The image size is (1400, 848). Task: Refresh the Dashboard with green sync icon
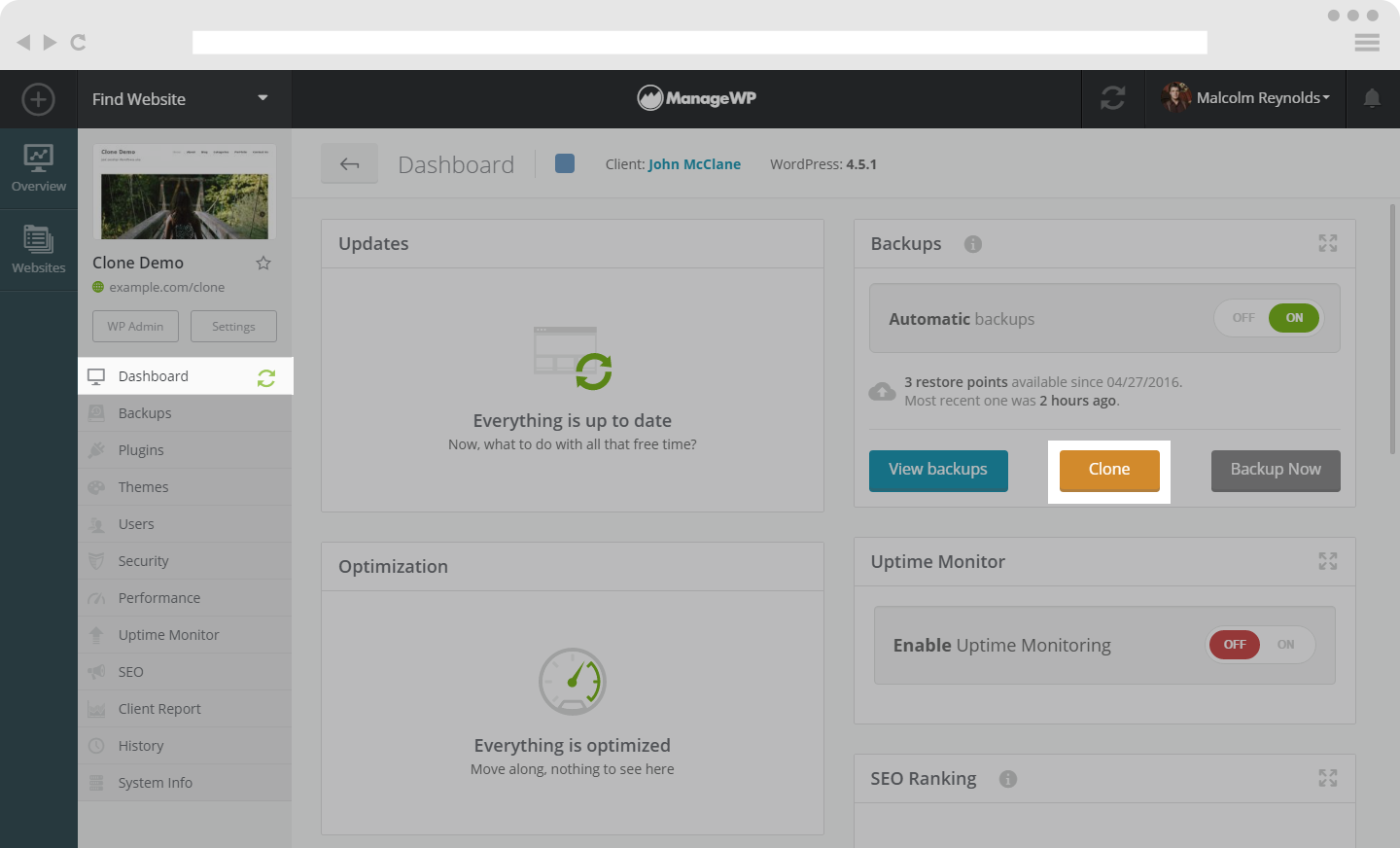(266, 377)
